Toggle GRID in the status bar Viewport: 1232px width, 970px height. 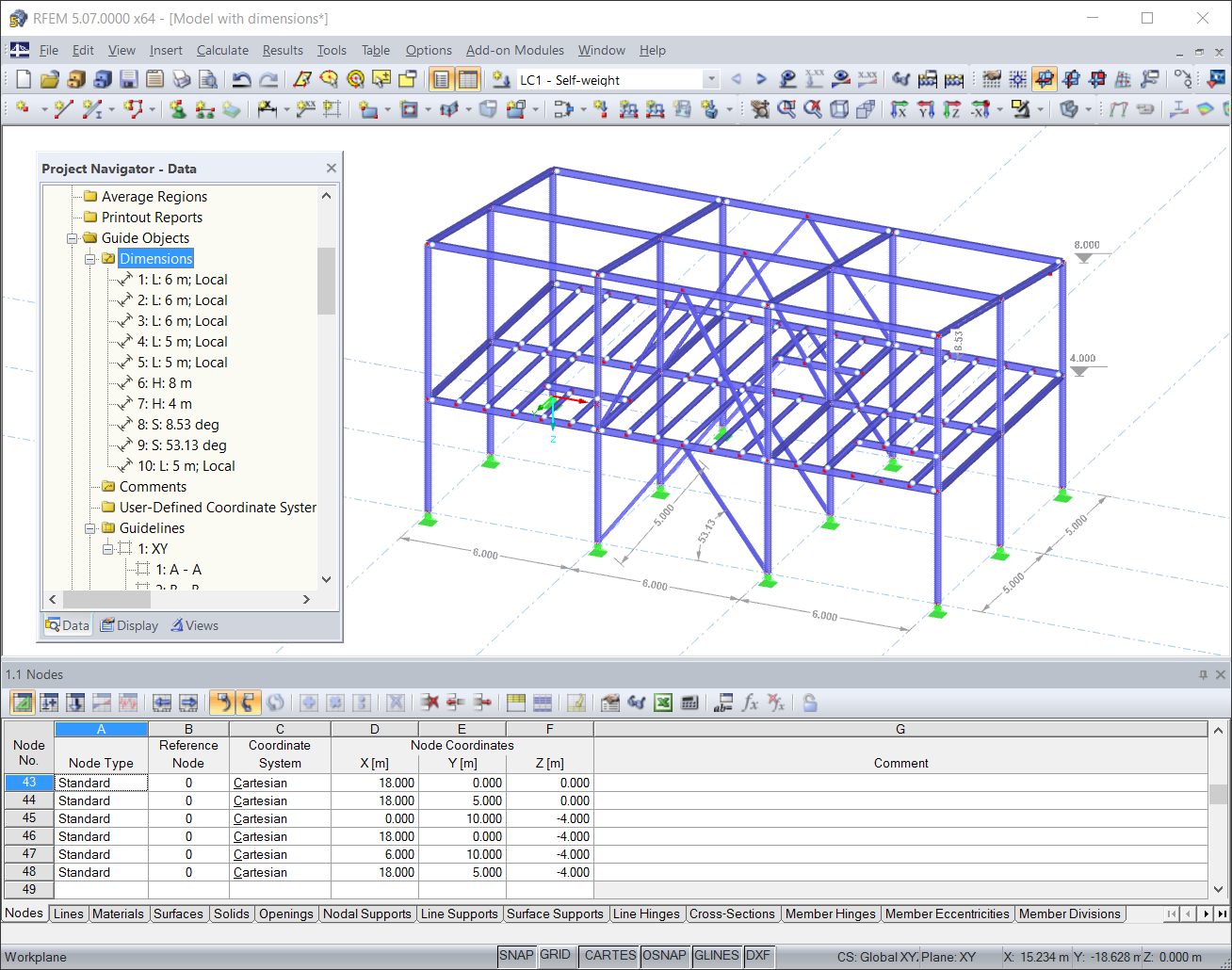click(x=555, y=956)
